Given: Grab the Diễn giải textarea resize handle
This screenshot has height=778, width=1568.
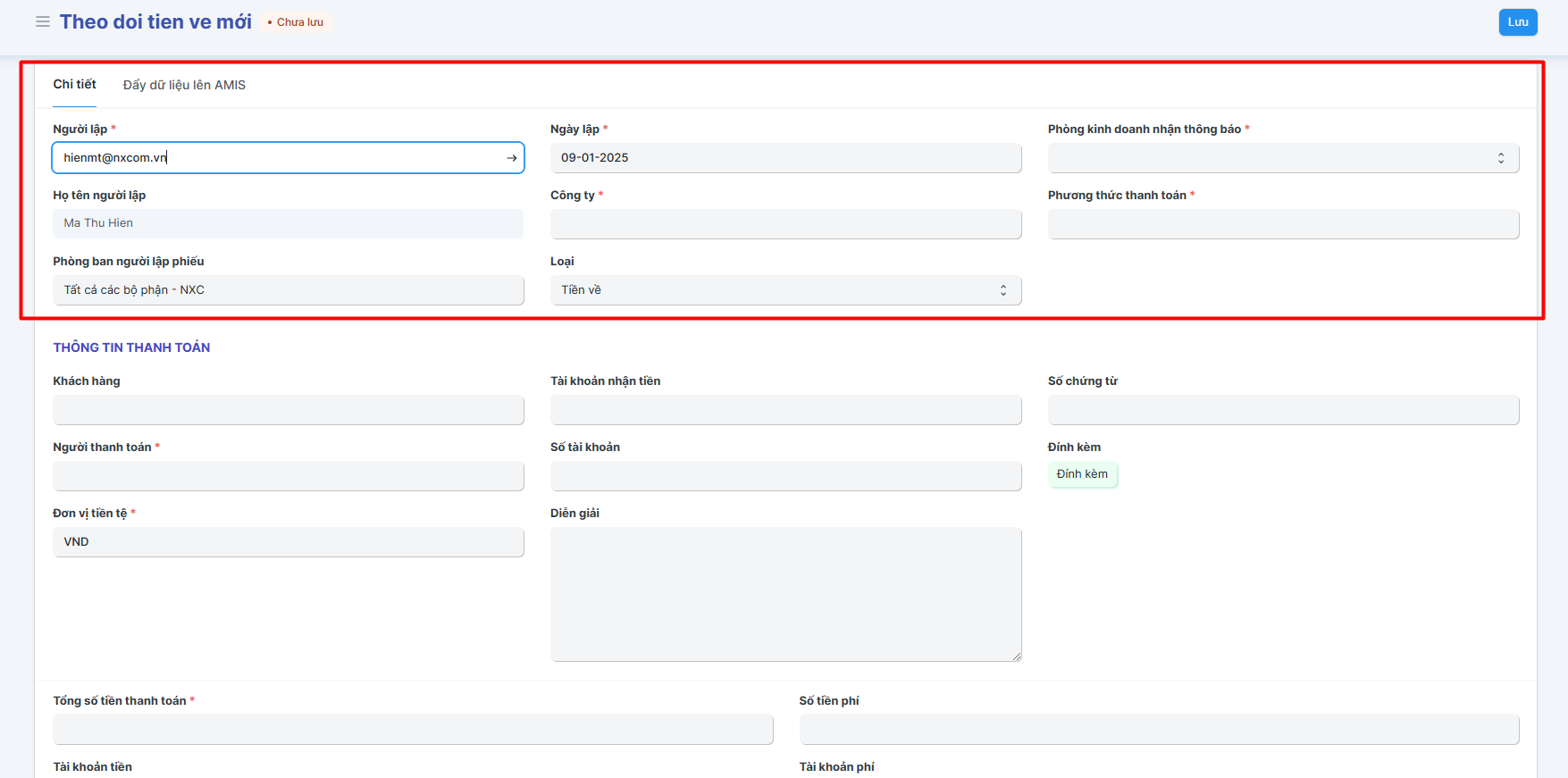Looking at the screenshot, I should 1017,657.
